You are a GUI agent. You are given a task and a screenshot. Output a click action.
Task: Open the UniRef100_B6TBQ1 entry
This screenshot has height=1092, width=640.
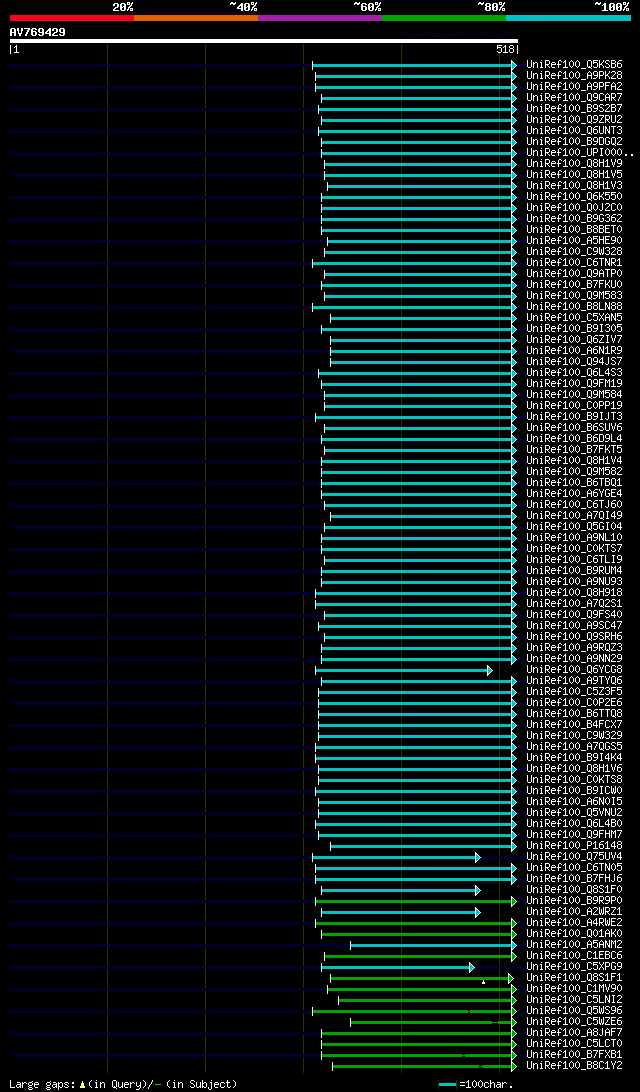point(575,482)
